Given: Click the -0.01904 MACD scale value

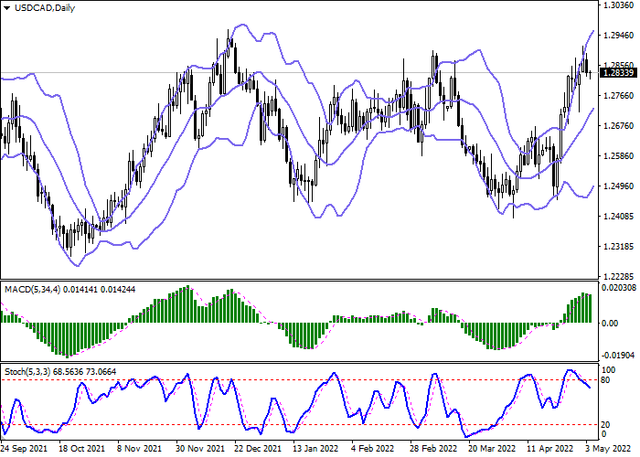Looking at the screenshot, I should tap(615, 355).
